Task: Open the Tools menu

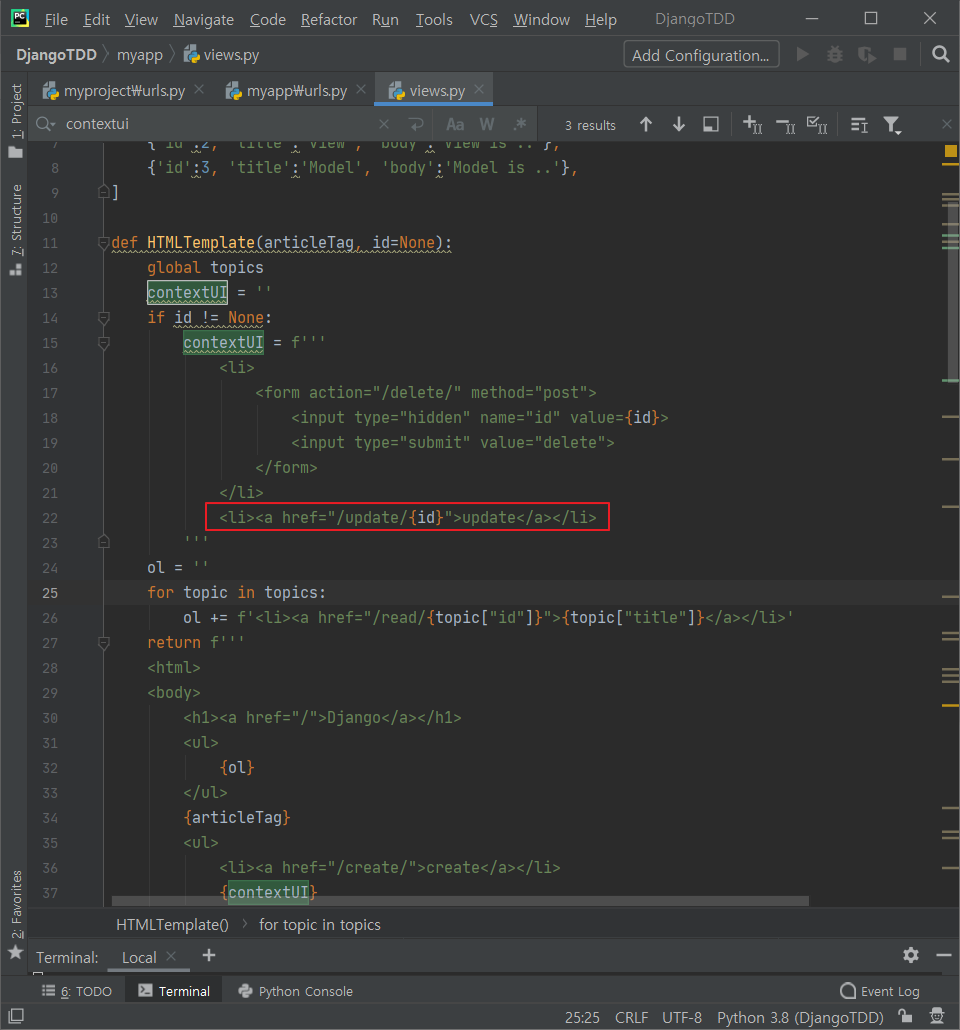Action: click(x=434, y=20)
